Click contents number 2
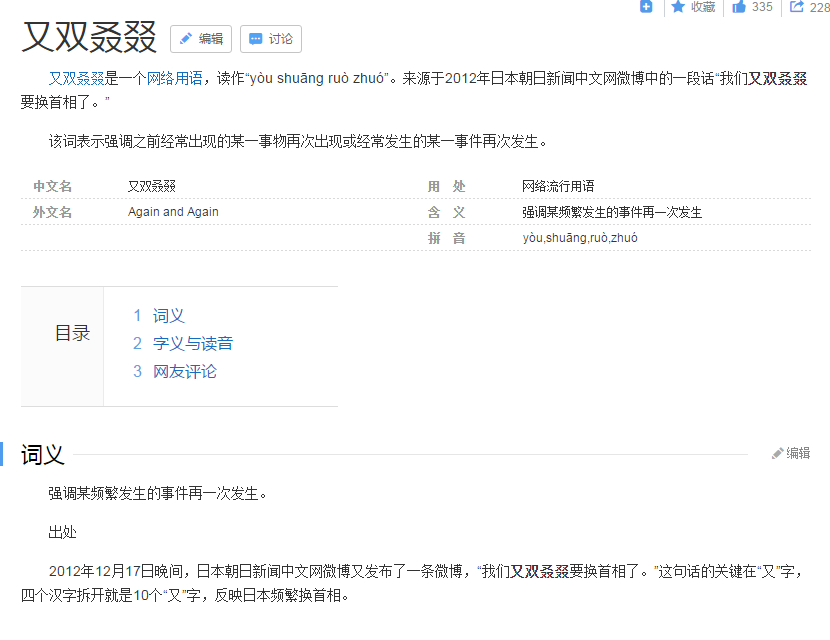The image size is (830, 640). coord(137,344)
